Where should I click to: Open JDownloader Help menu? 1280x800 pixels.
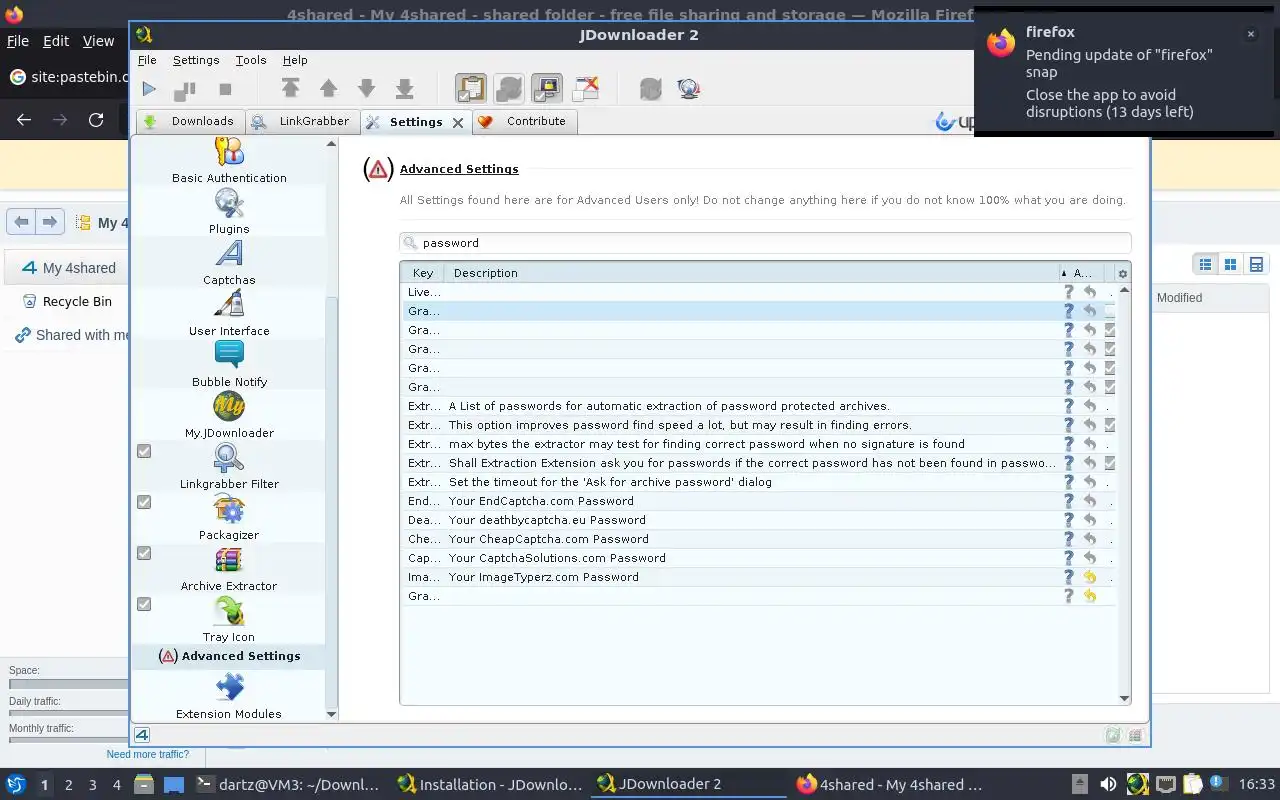click(295, 60)
